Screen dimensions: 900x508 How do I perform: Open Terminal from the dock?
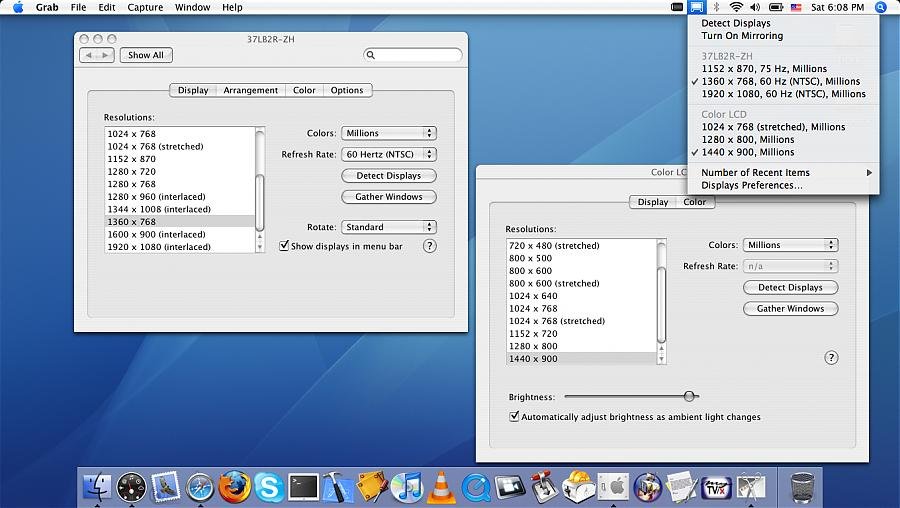[x=303, y=487]
